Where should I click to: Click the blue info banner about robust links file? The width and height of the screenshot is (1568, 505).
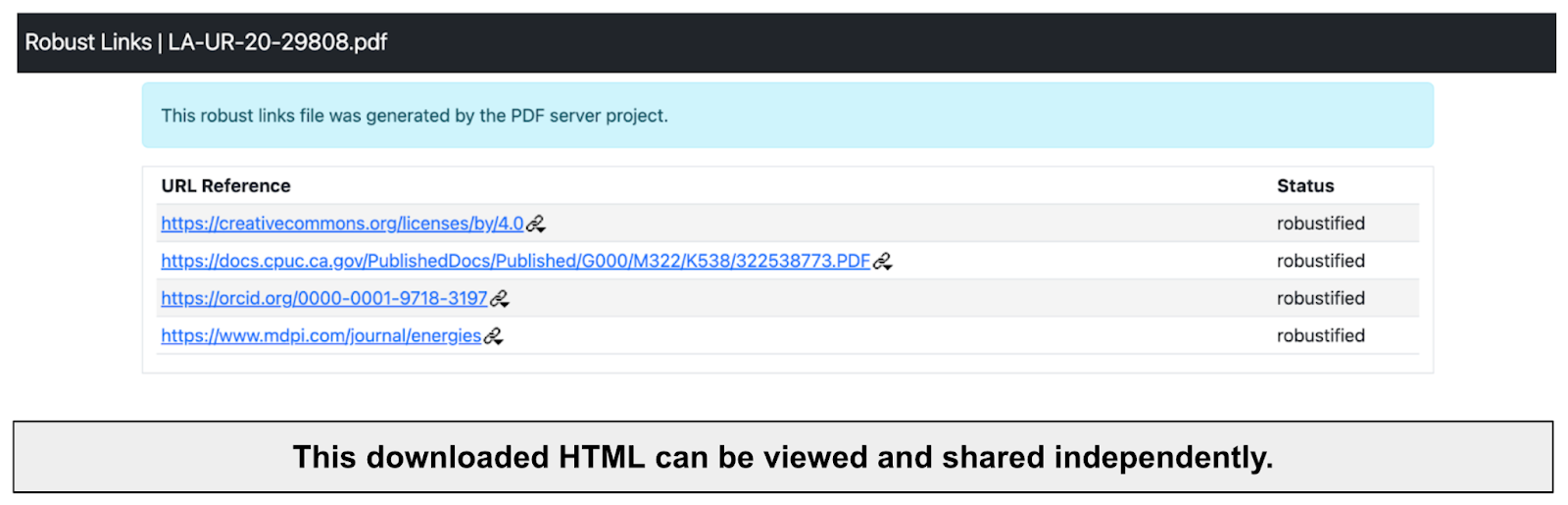tap(788, 116)
